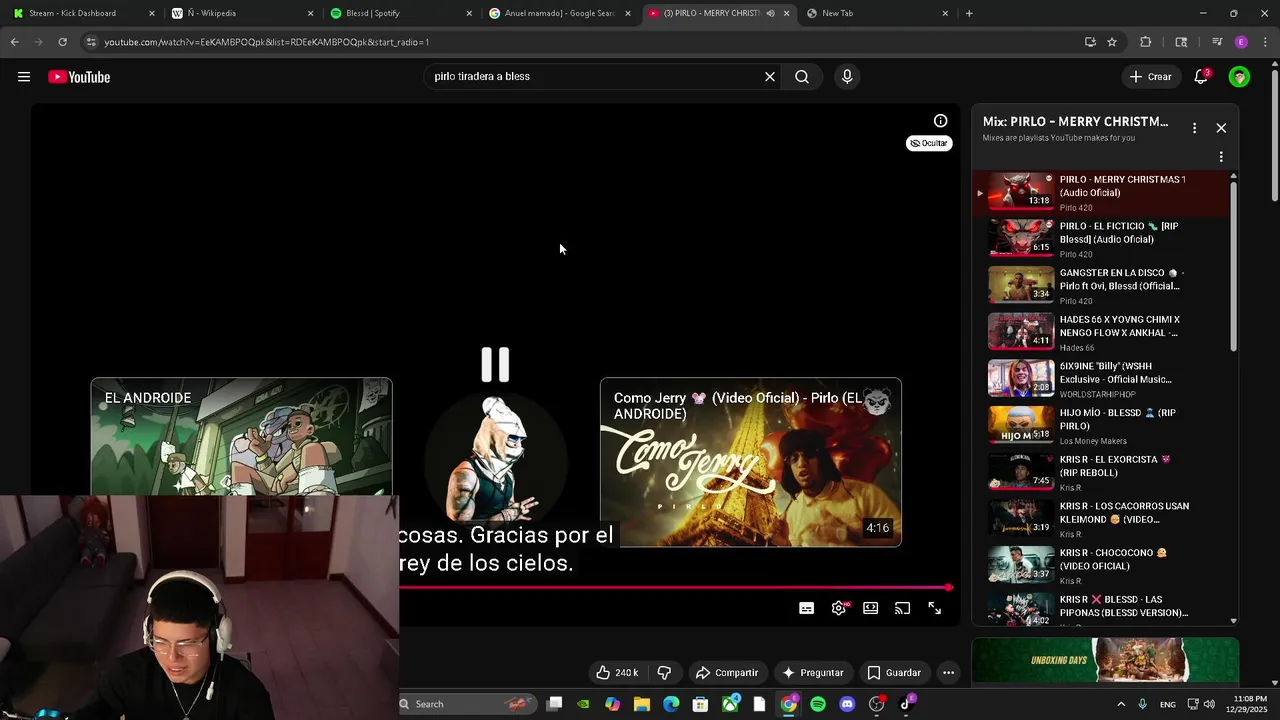Bookmark this page with the star
Viewport: 1280px width, 720px height.
tap(1112, 42)
